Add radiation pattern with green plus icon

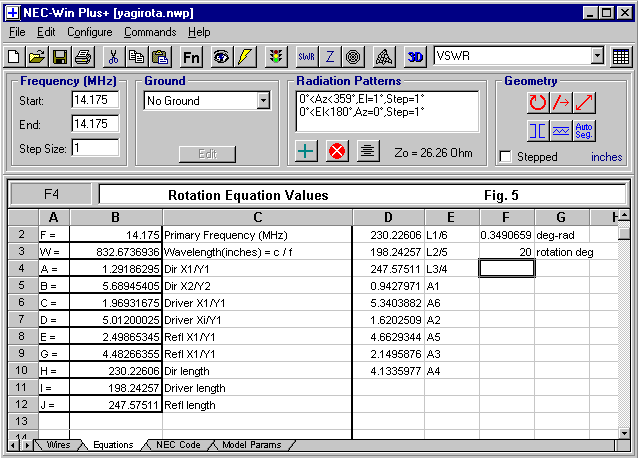[x=308, y=151]
